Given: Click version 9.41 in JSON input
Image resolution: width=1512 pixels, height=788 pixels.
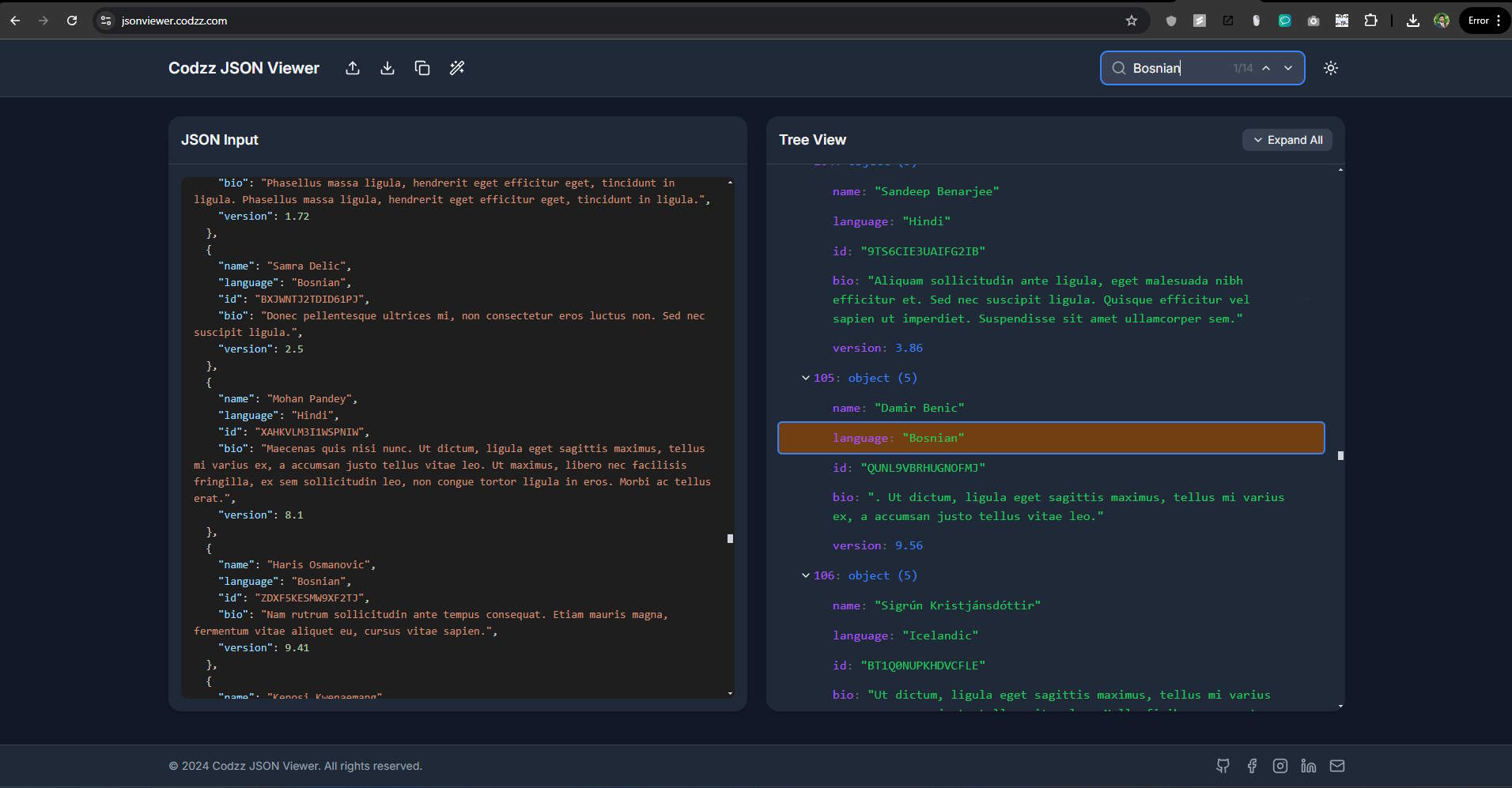Looking at the screenshot, I should point(264,647).
